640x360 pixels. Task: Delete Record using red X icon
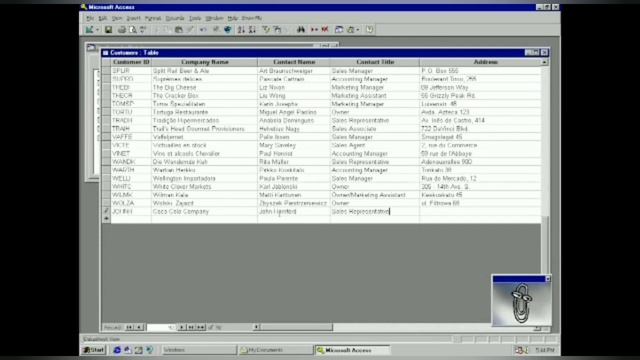click(325, 30)
